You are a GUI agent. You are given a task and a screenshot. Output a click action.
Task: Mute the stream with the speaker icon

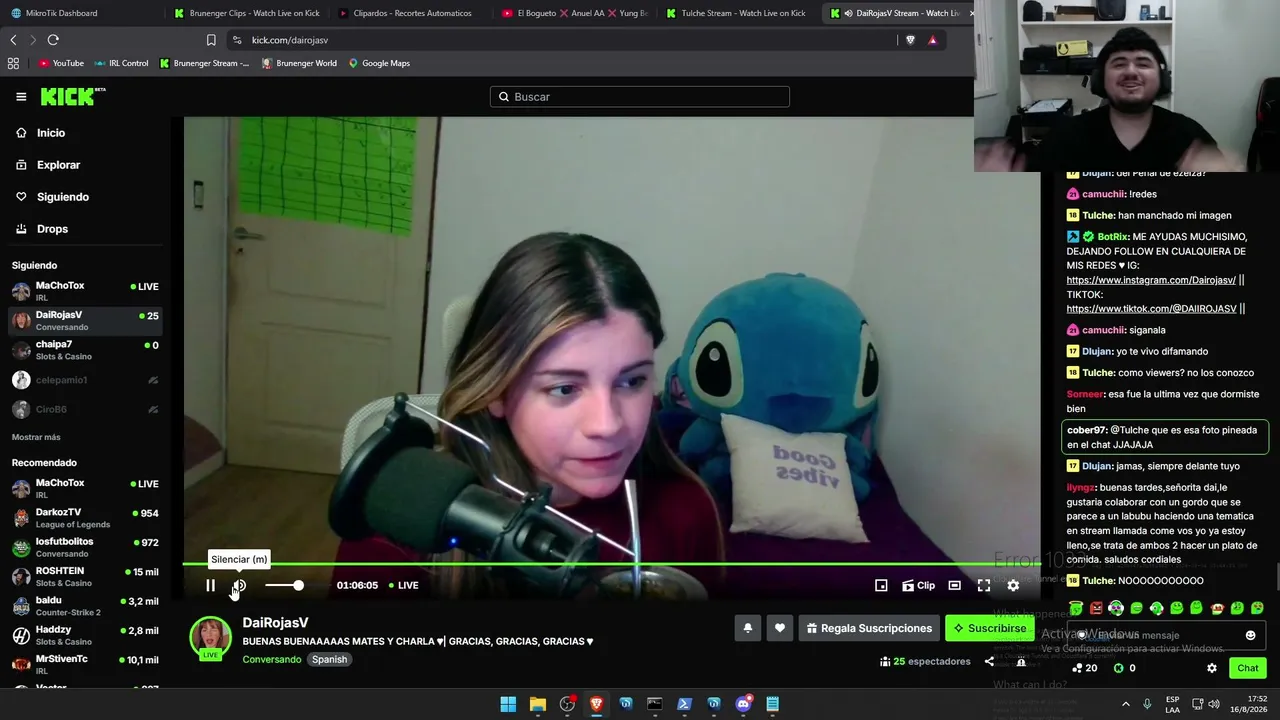[239, 585]
